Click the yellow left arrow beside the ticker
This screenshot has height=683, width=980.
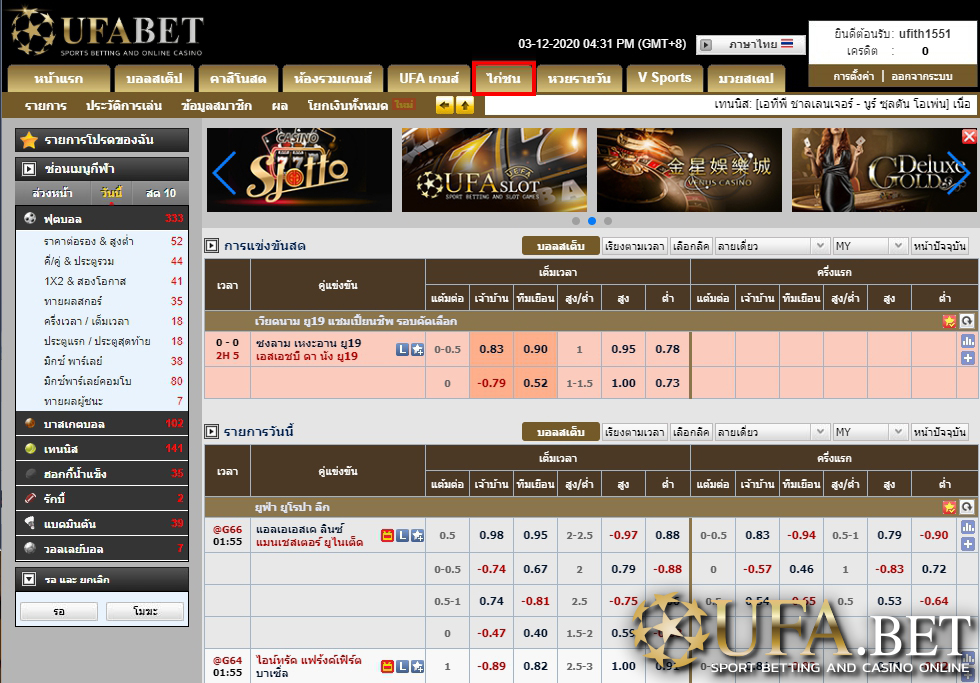444,106
